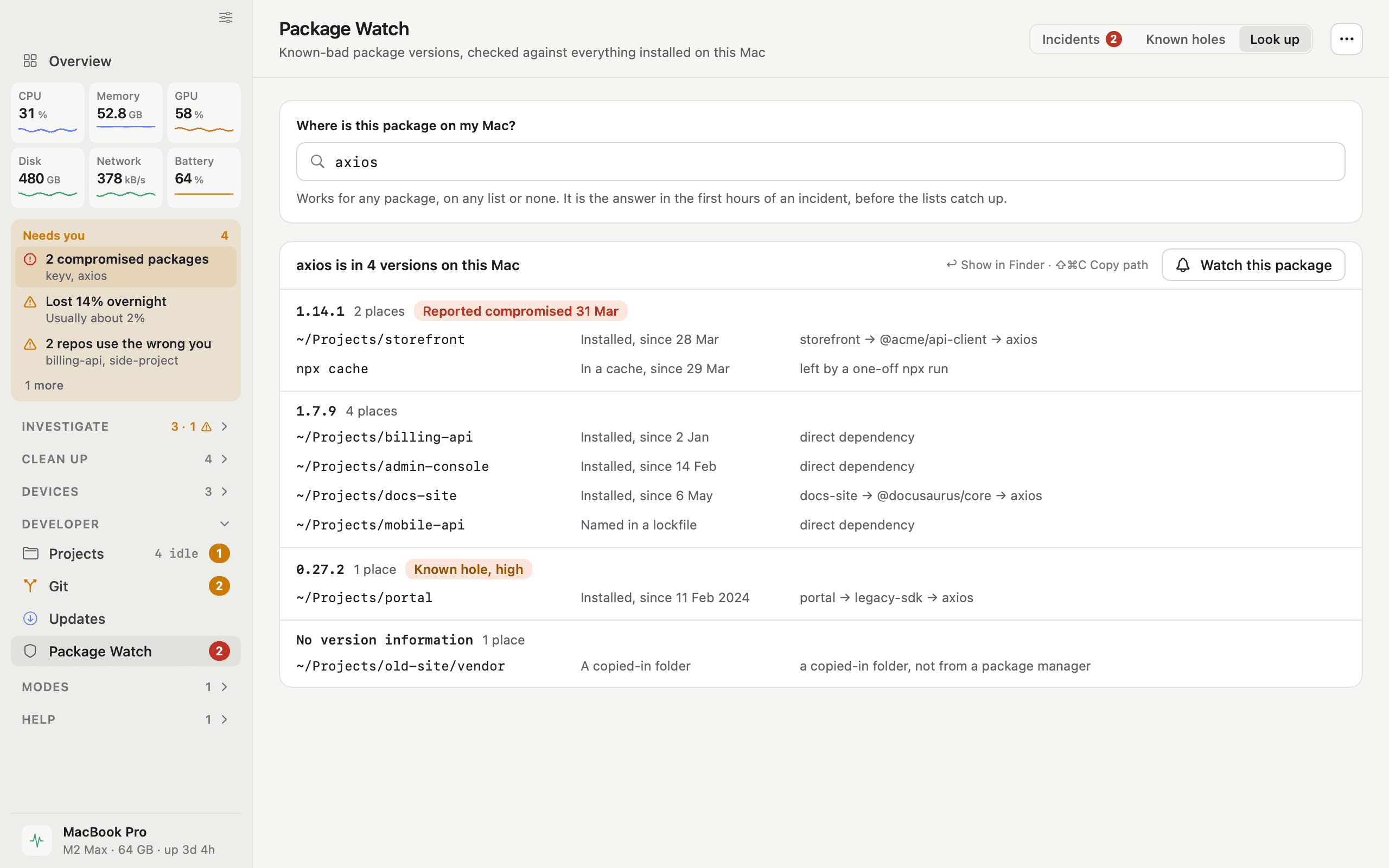Viewport: 1389px width, 868px height.
Task: Click the bell icon on Watch button
Action: coord(1183,265)
